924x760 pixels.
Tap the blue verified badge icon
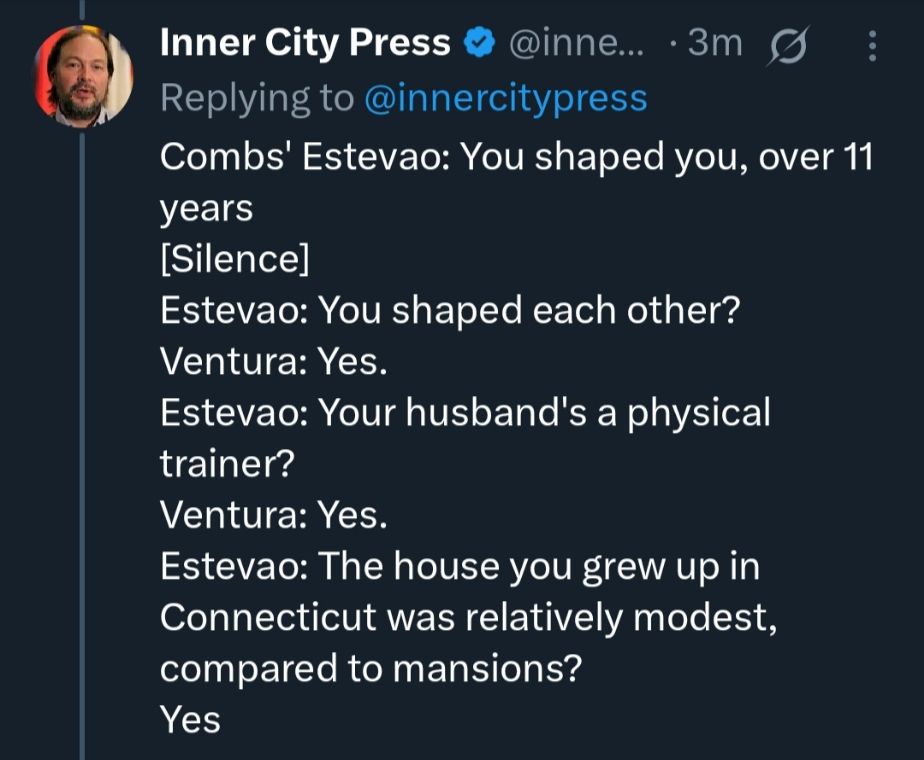pyautogui.click(x=482, y=44)
